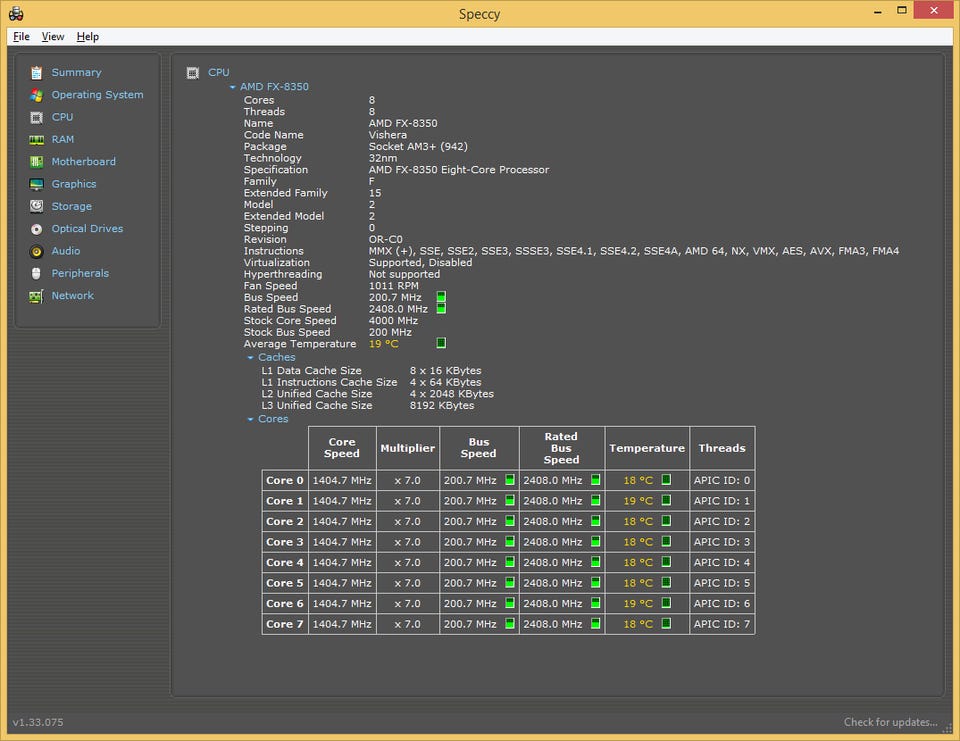Open the Optical Drives disc icon

pyautogui.click(x=36, y=229)
